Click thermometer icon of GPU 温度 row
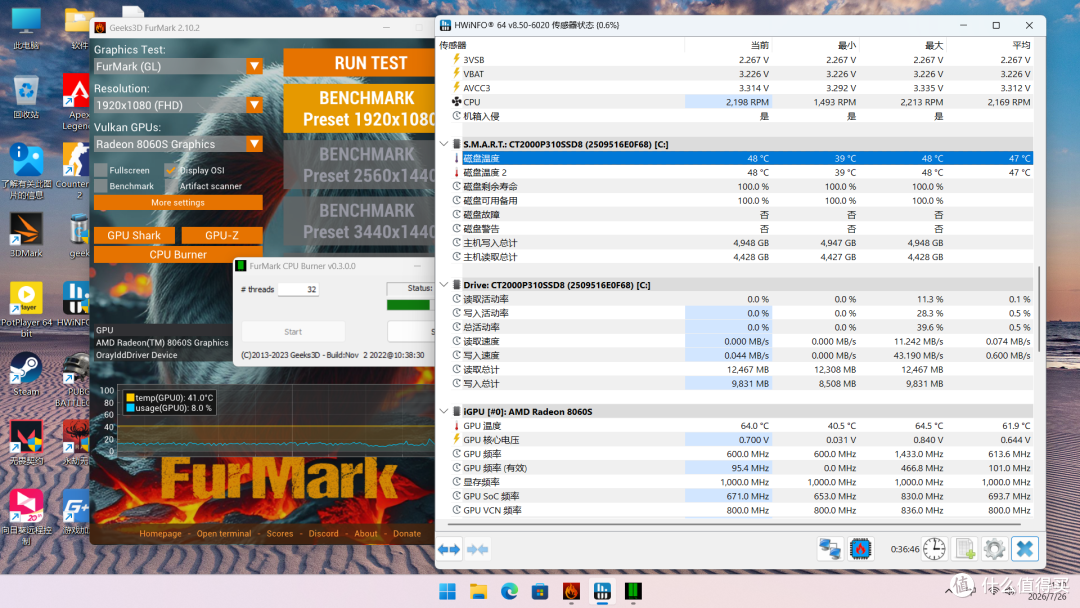1080x608 pixels. click(x=456, y=426)
